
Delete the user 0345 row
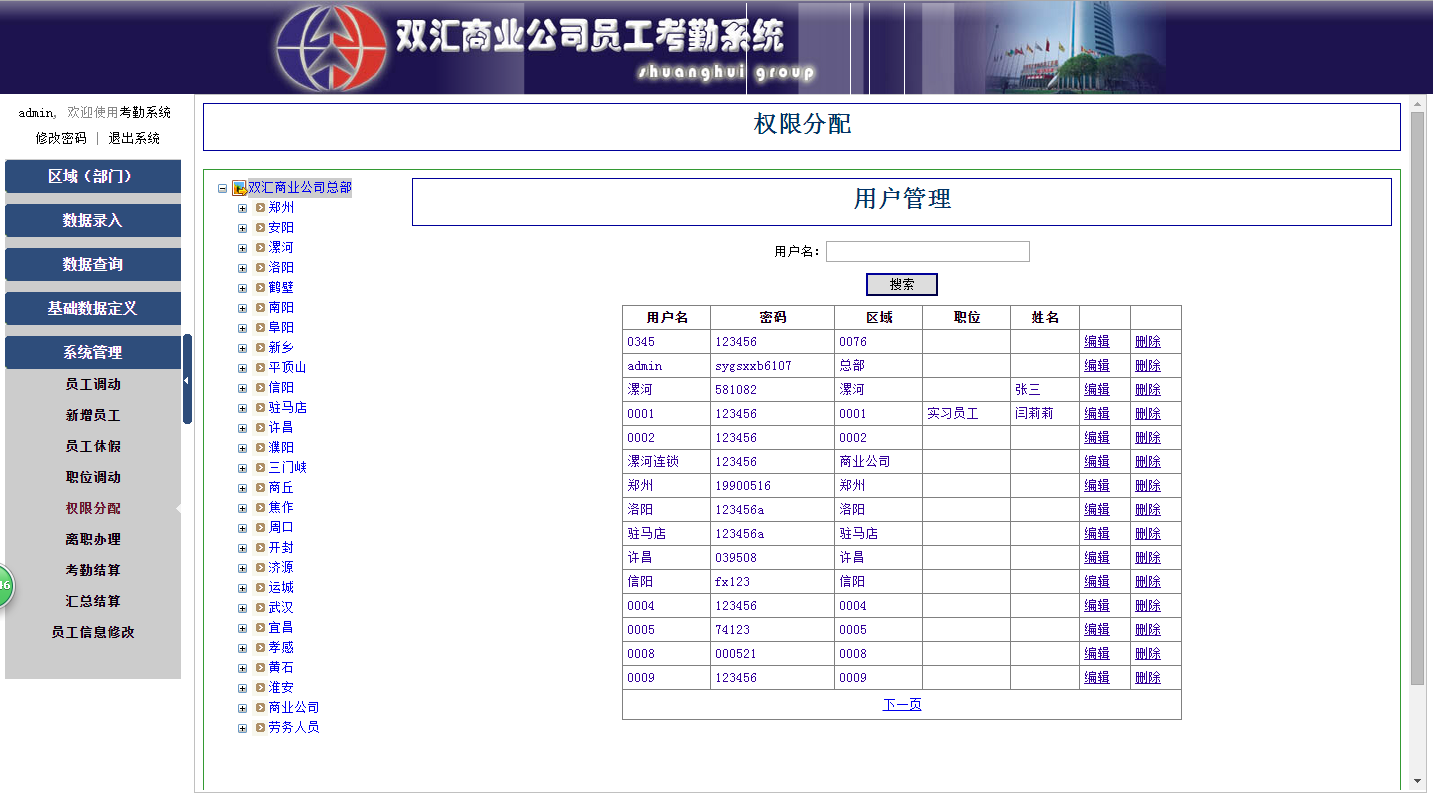[1148, 342]
